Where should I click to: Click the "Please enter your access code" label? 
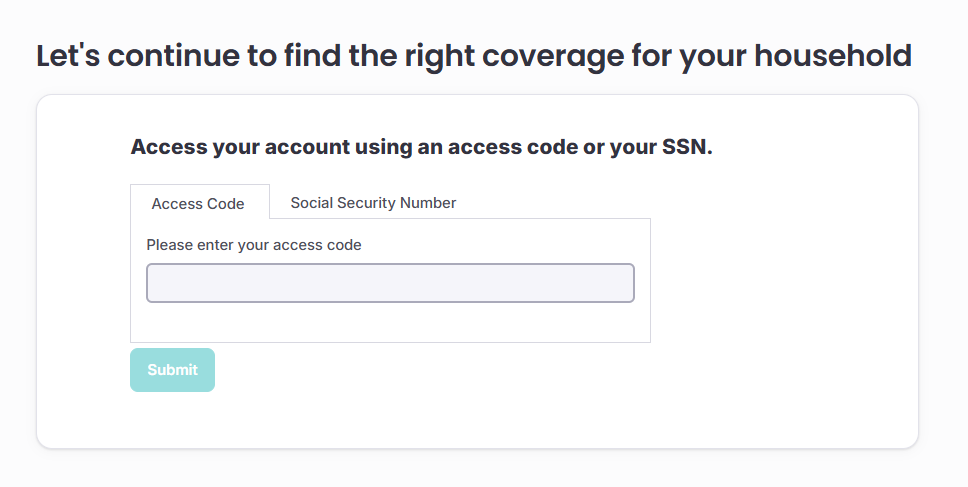(x=254, y=244)
